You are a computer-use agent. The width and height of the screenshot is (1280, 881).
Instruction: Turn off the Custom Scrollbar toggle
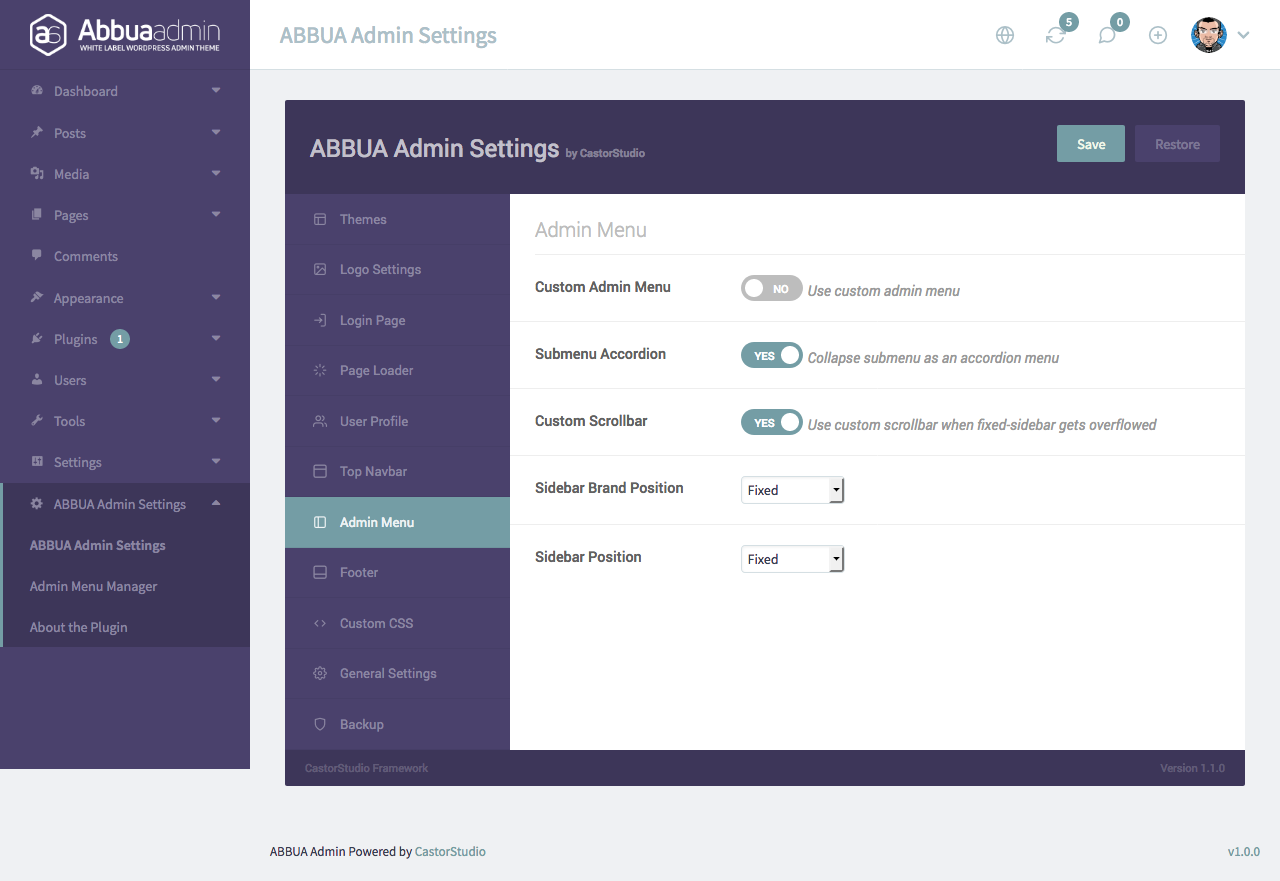click(x=771, y=422)
